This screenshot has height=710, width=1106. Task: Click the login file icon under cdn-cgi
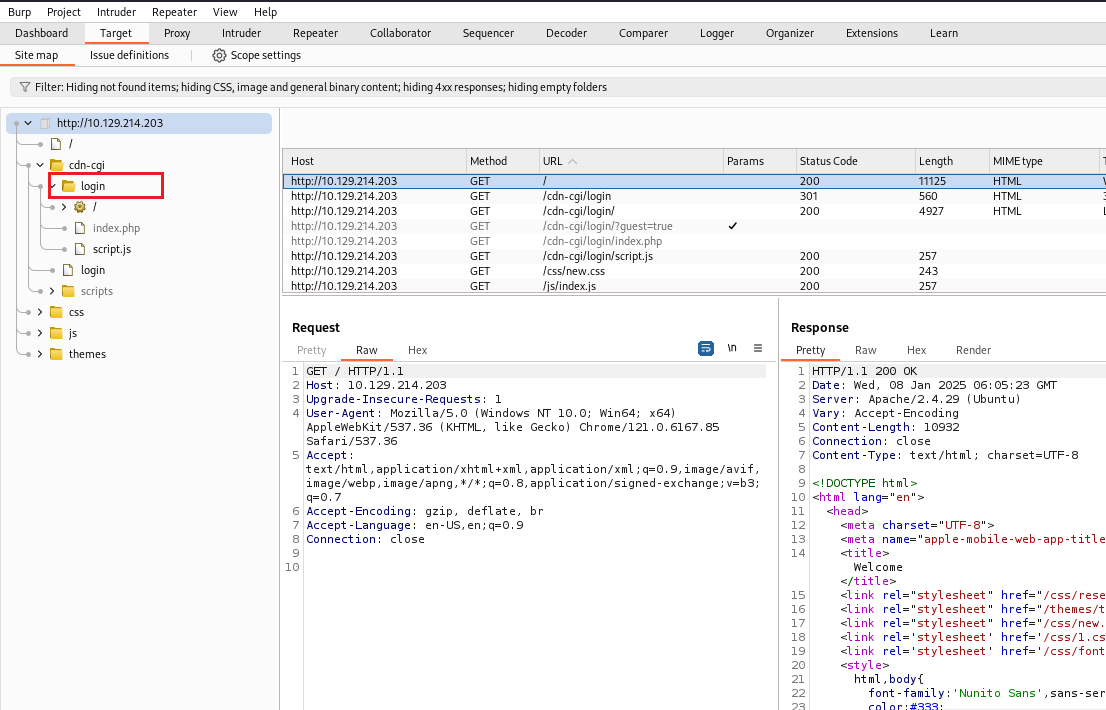pos(68,270)
